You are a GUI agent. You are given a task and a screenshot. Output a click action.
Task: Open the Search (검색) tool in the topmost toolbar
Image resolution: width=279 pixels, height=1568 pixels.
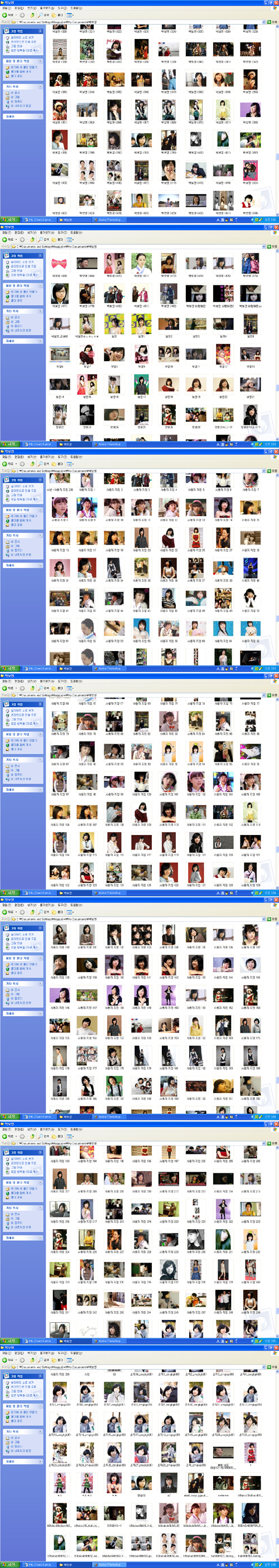[x=42, y=14]
